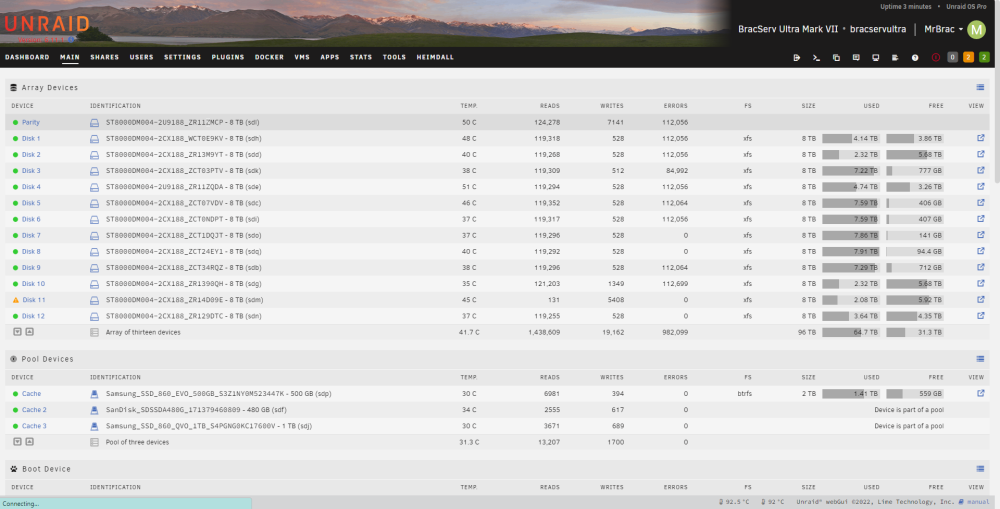
Task: Open the file manager icon in the header
Action: click(836, 57)
